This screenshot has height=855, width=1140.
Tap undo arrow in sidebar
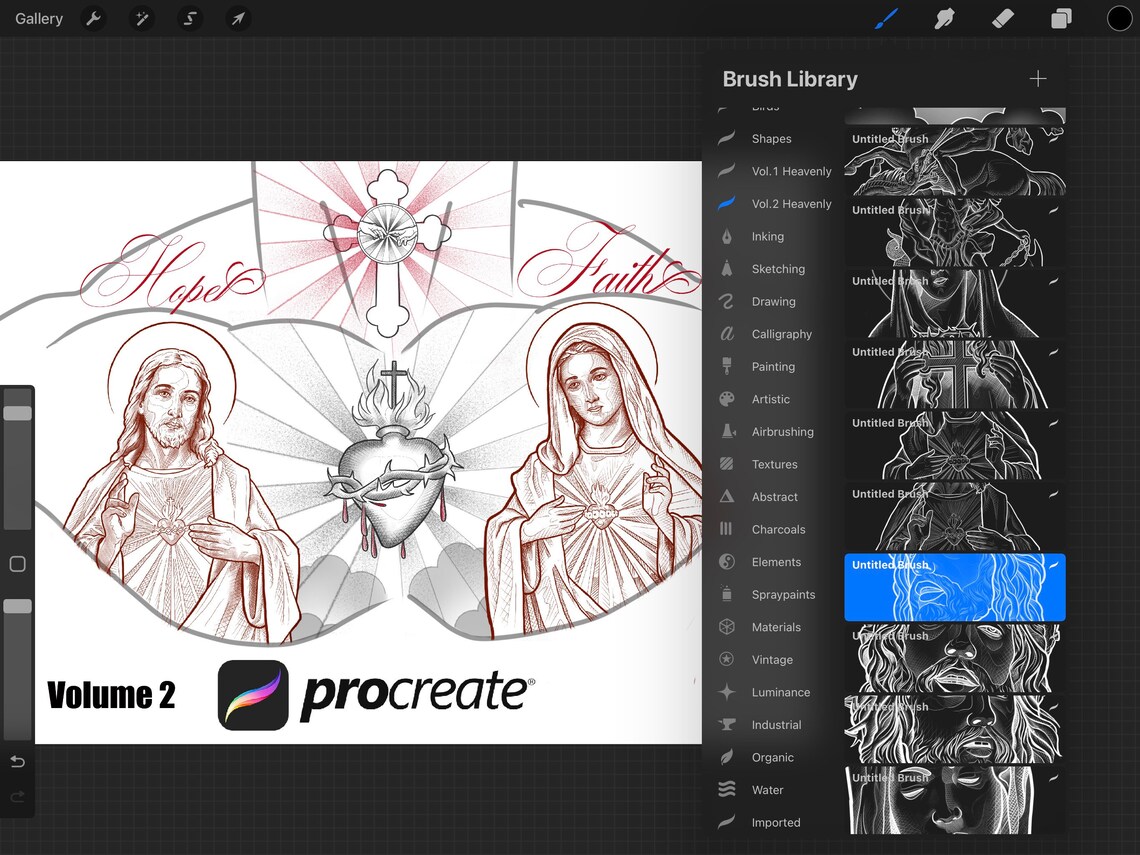[17, 761]
